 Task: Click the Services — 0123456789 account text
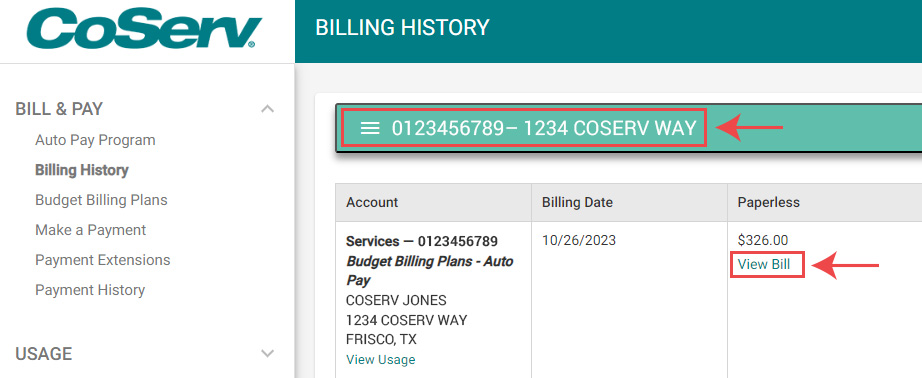[422, 241]
